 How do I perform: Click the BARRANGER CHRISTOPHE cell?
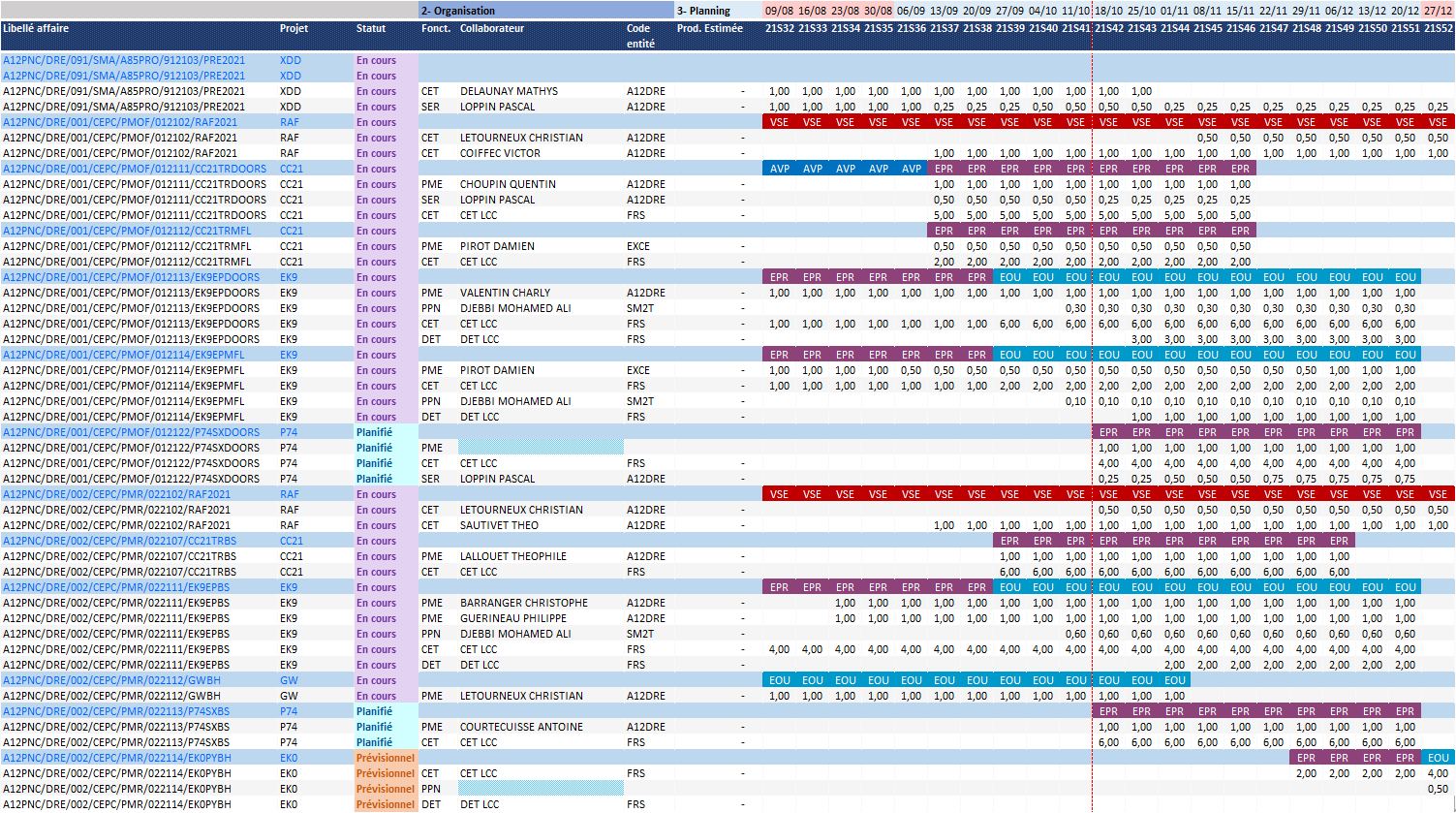tap(523, 603)
